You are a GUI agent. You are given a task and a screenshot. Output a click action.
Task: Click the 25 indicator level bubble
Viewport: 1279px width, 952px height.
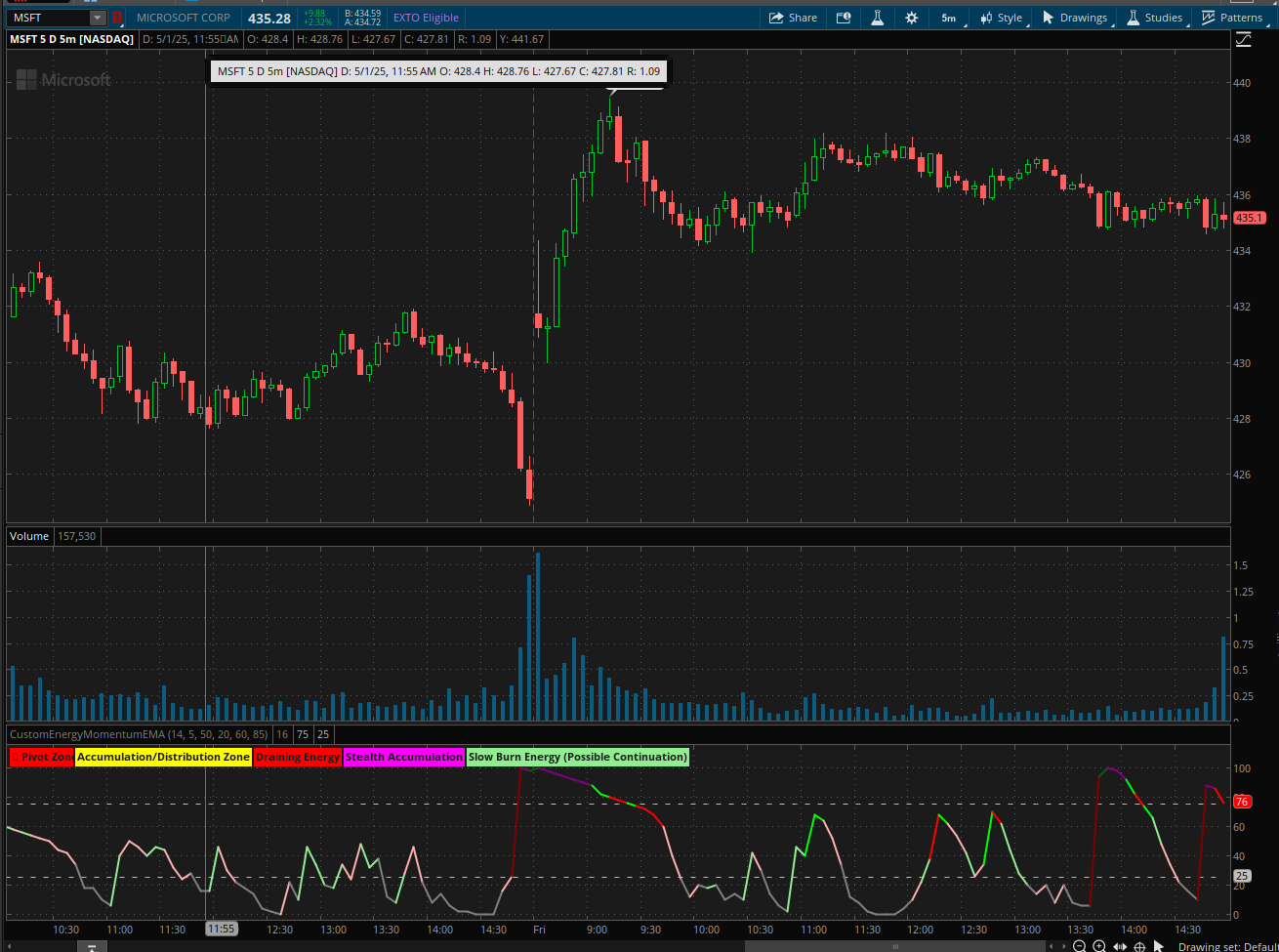coord(1242,876)
